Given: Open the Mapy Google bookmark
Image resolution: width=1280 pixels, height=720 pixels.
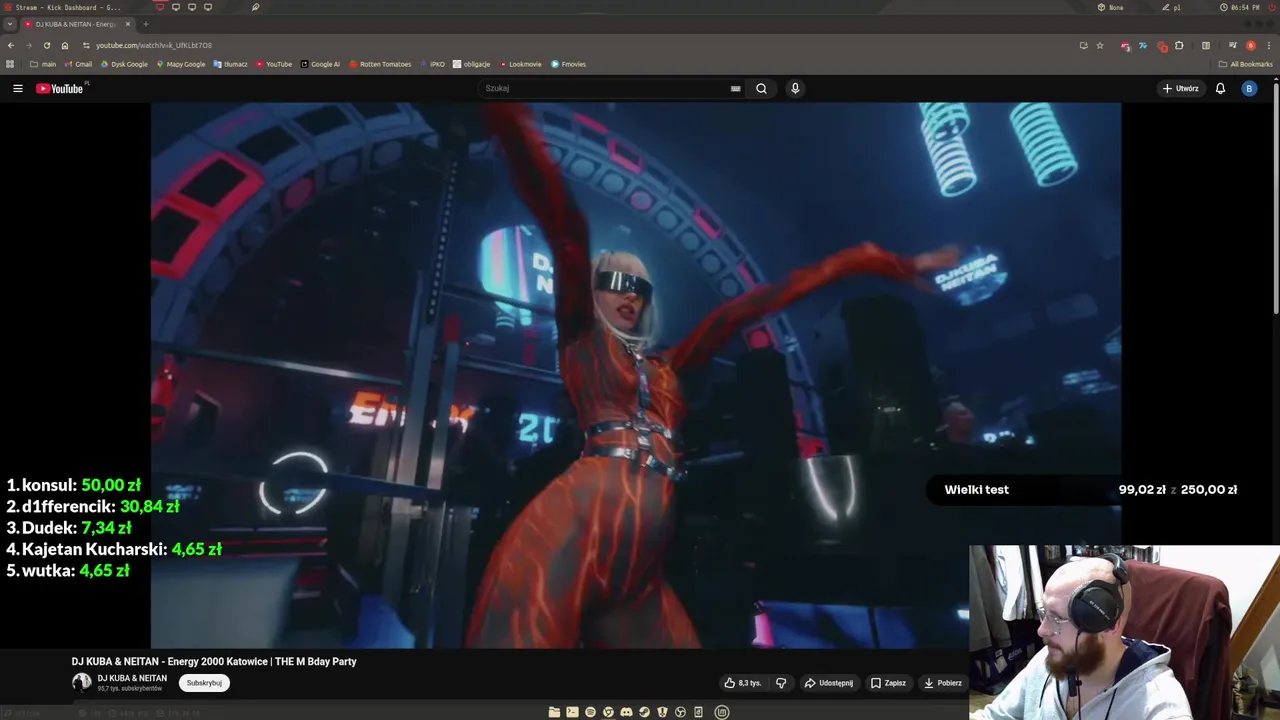Looking at the screenshot, I should [x=180, y=64].
